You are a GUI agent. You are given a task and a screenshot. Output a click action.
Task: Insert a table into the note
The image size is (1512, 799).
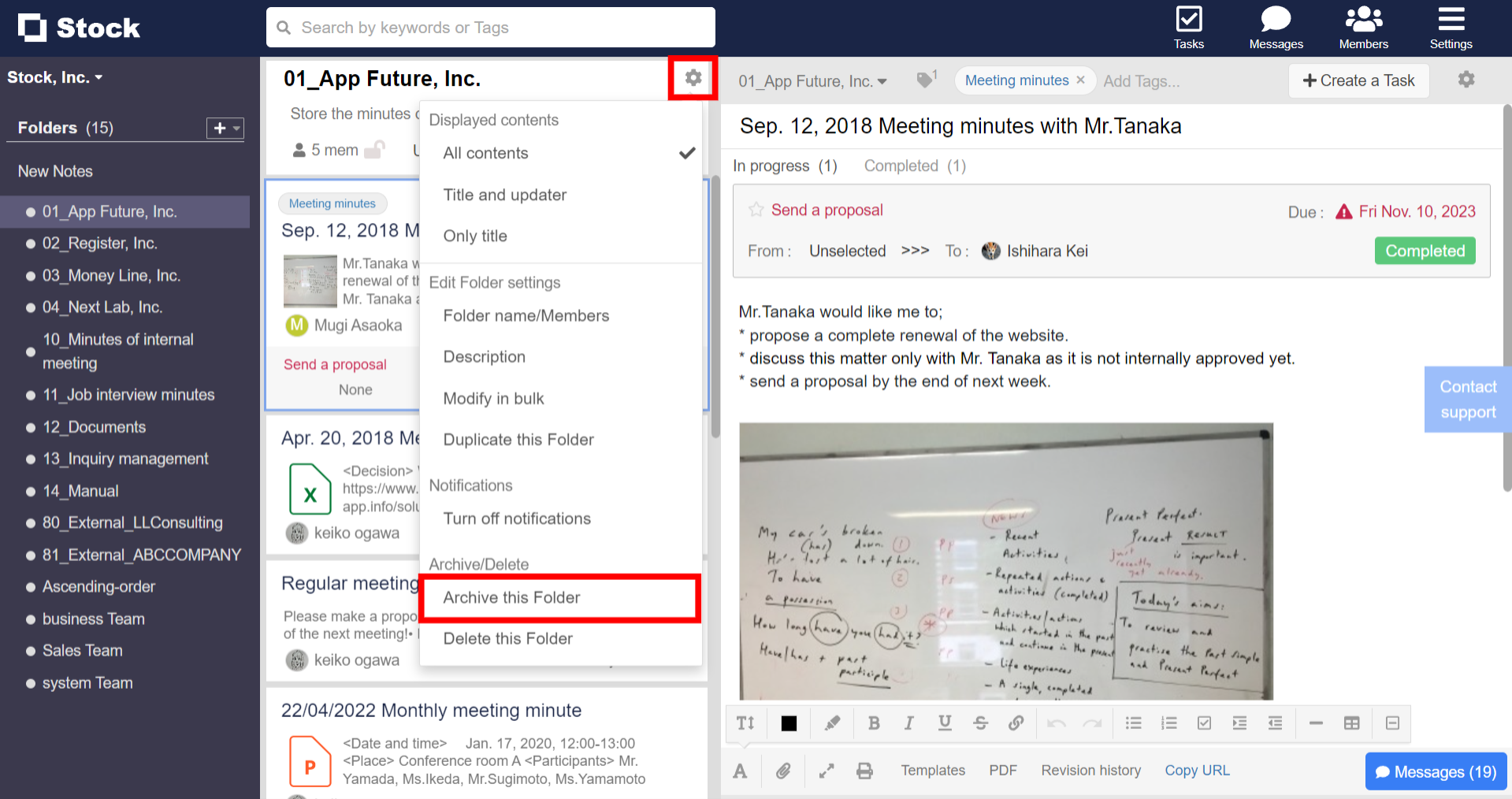click(1352, 723)
